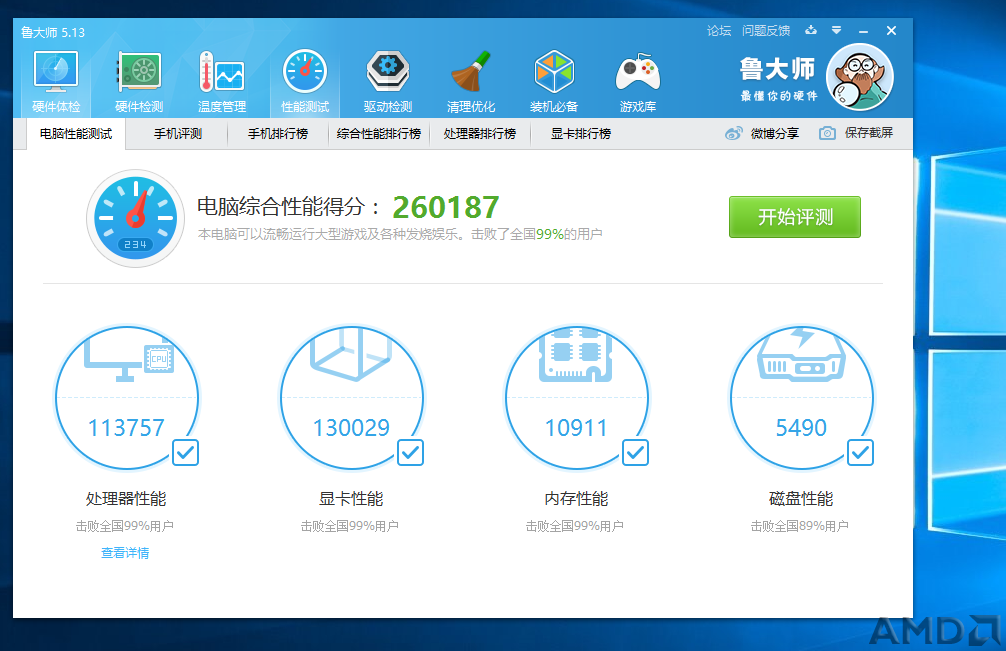The width and height of the screenshot is (1006, 651).
Task: Click the Weibo share icon
Action: click(x=733, y=133)
